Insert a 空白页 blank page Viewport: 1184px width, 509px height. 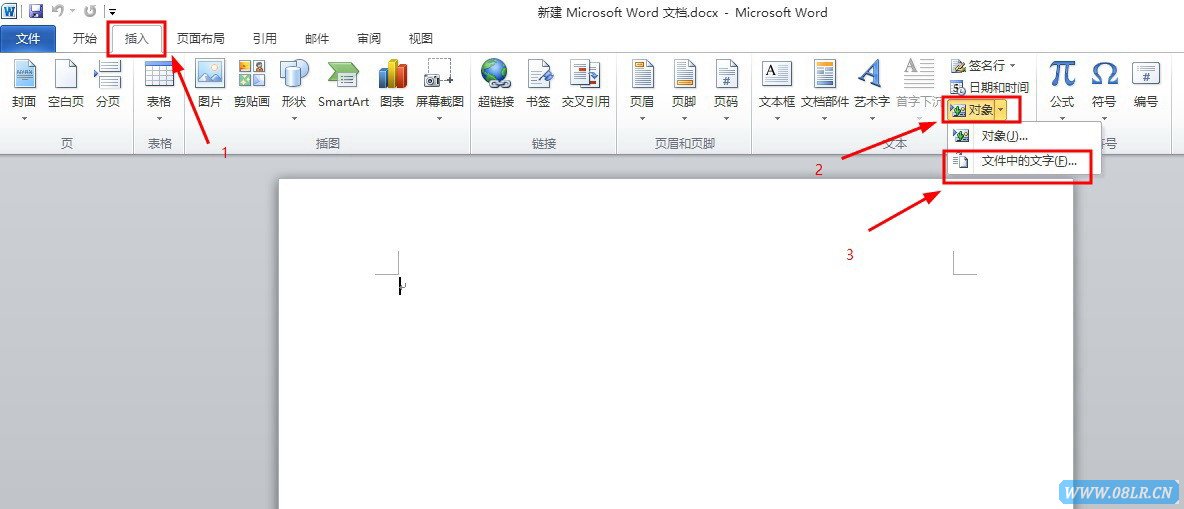(66, 83)
